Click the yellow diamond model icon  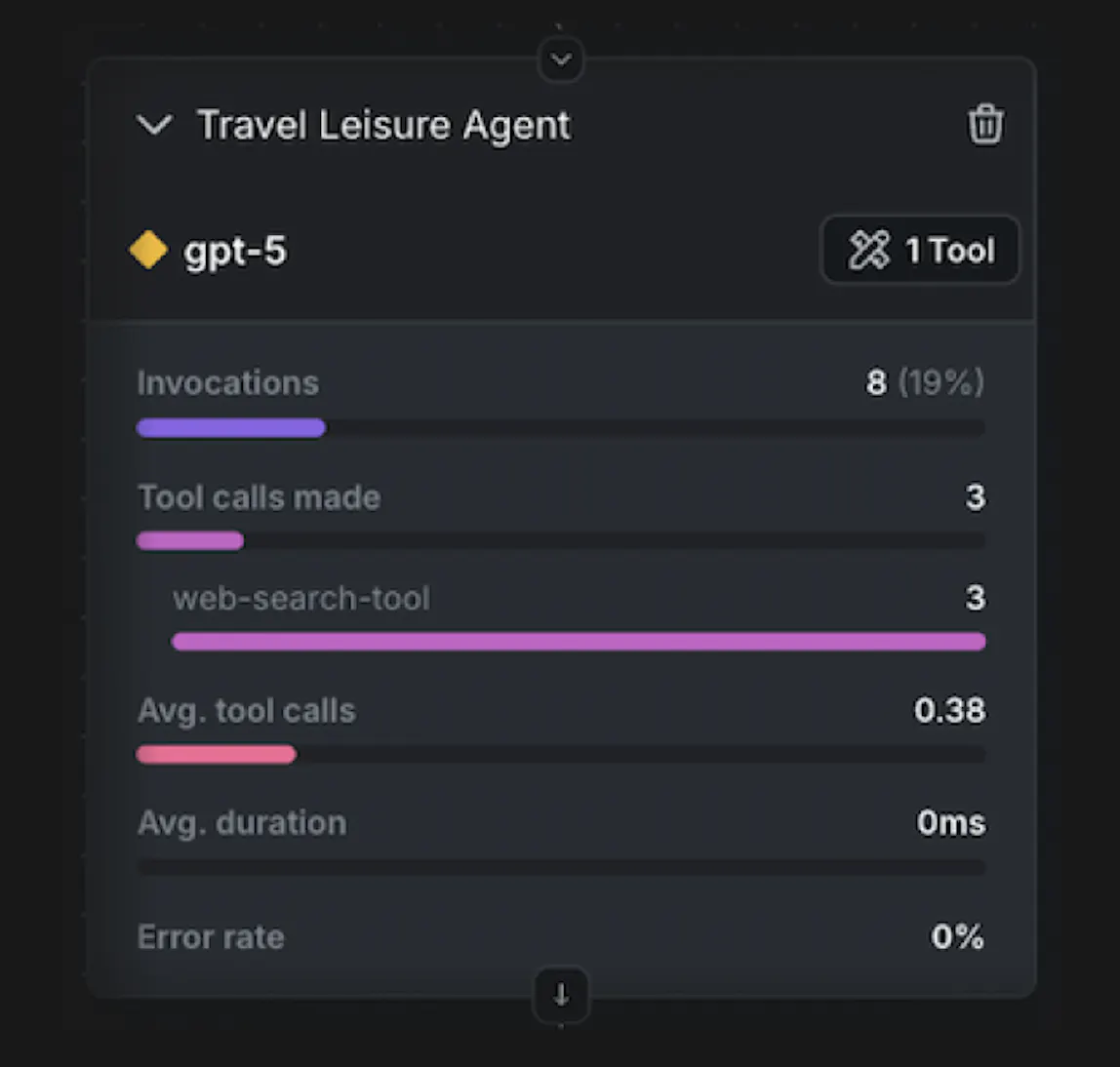pos(148,250)
